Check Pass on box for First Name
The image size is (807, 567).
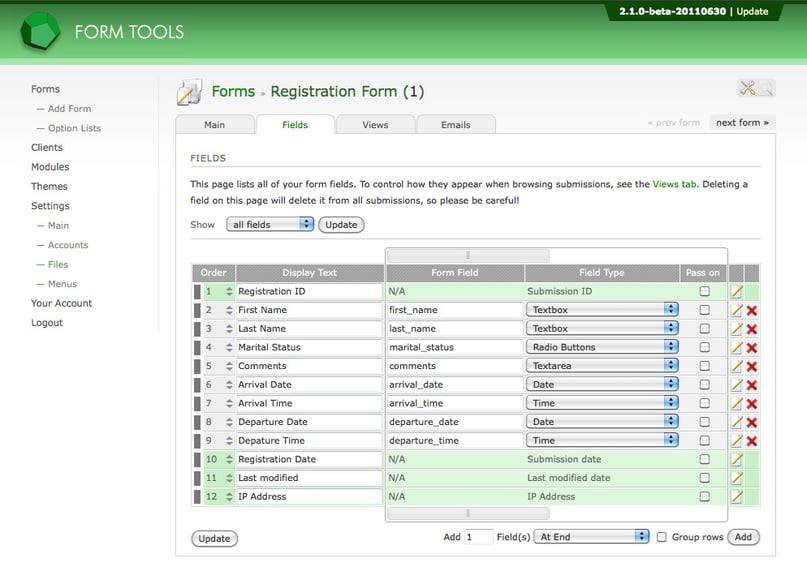click(704, 310)
